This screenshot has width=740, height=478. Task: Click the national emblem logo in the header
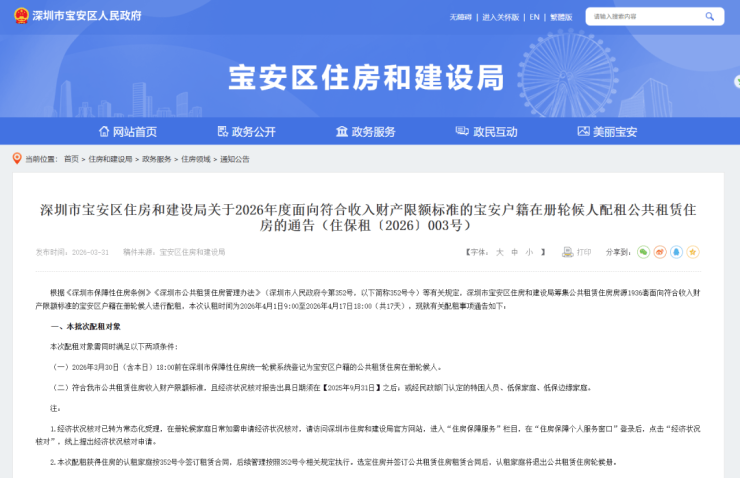click(21, 16)
